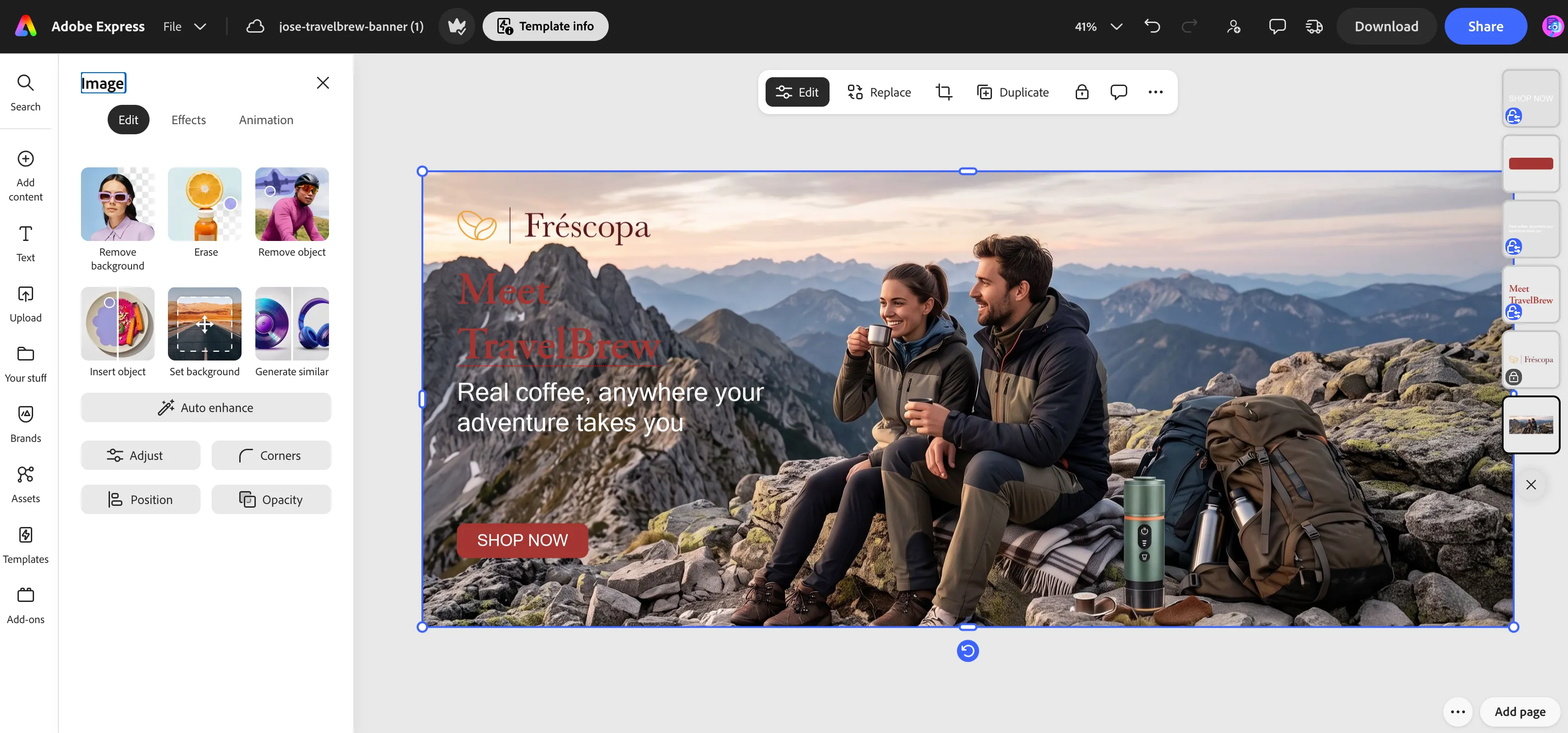The image size is (1568, 733).
Task: Switch to the Effects tab
Action: tap(189, 120)
